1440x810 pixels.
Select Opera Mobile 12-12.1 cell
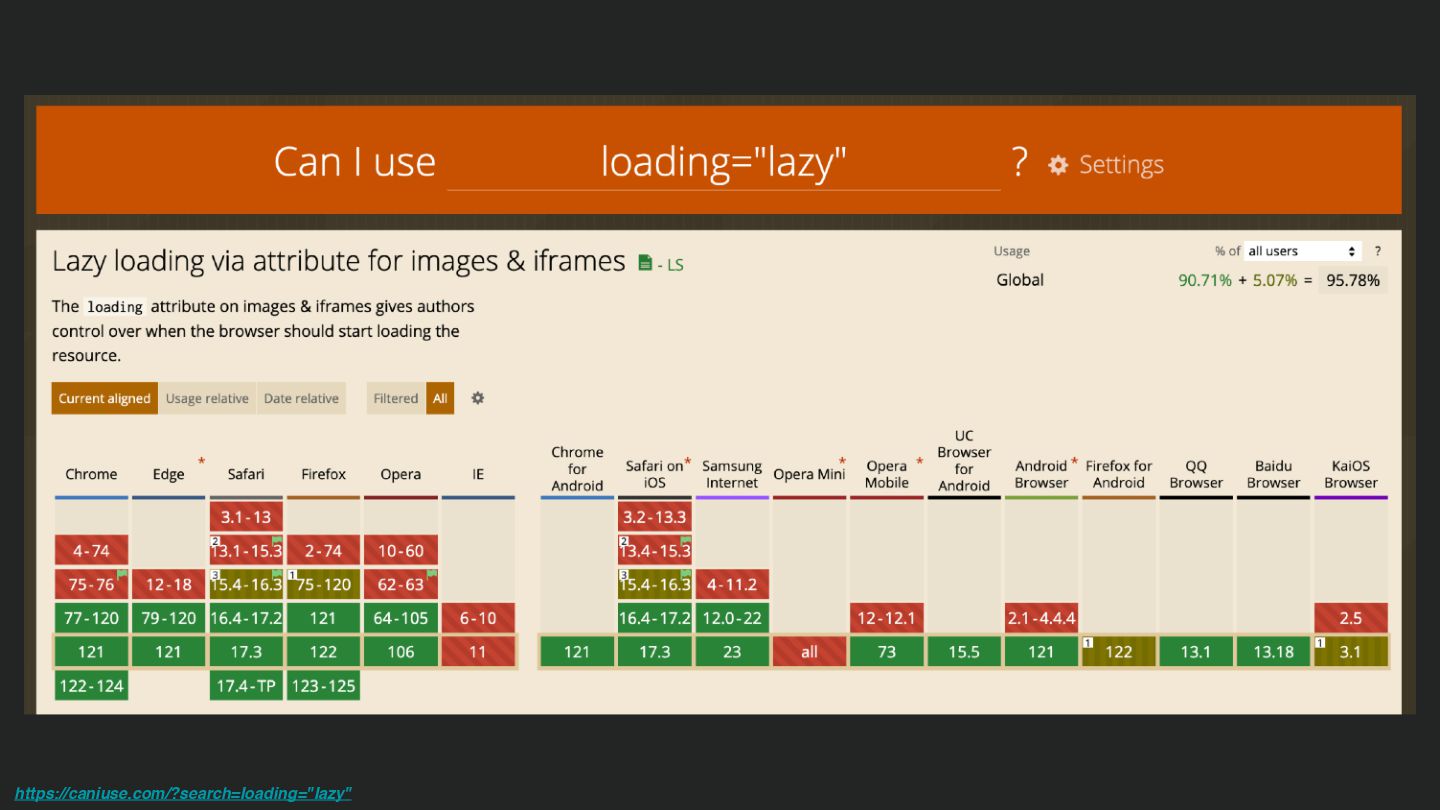[x=887, y=618]
